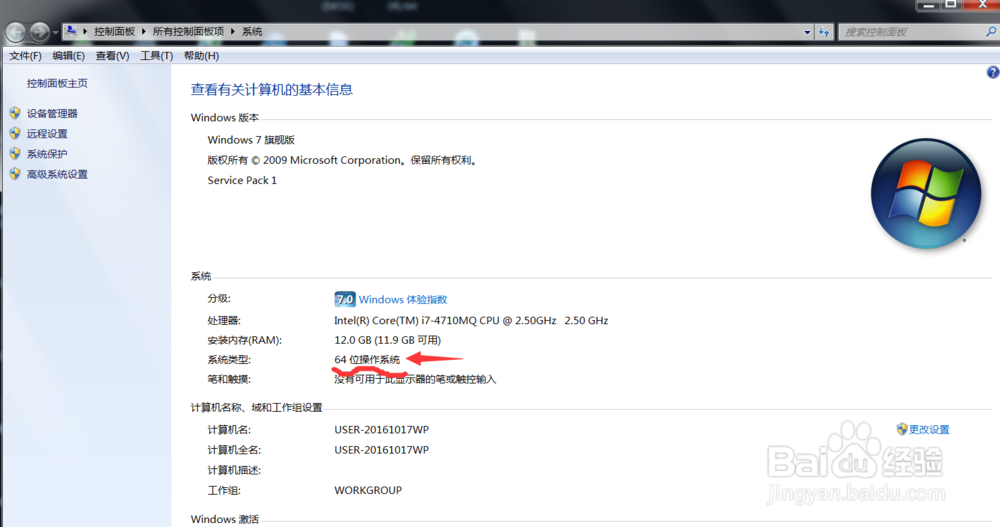
Task: Click shield icon beside 高级系统设置
Action: [x=15, y=174]
